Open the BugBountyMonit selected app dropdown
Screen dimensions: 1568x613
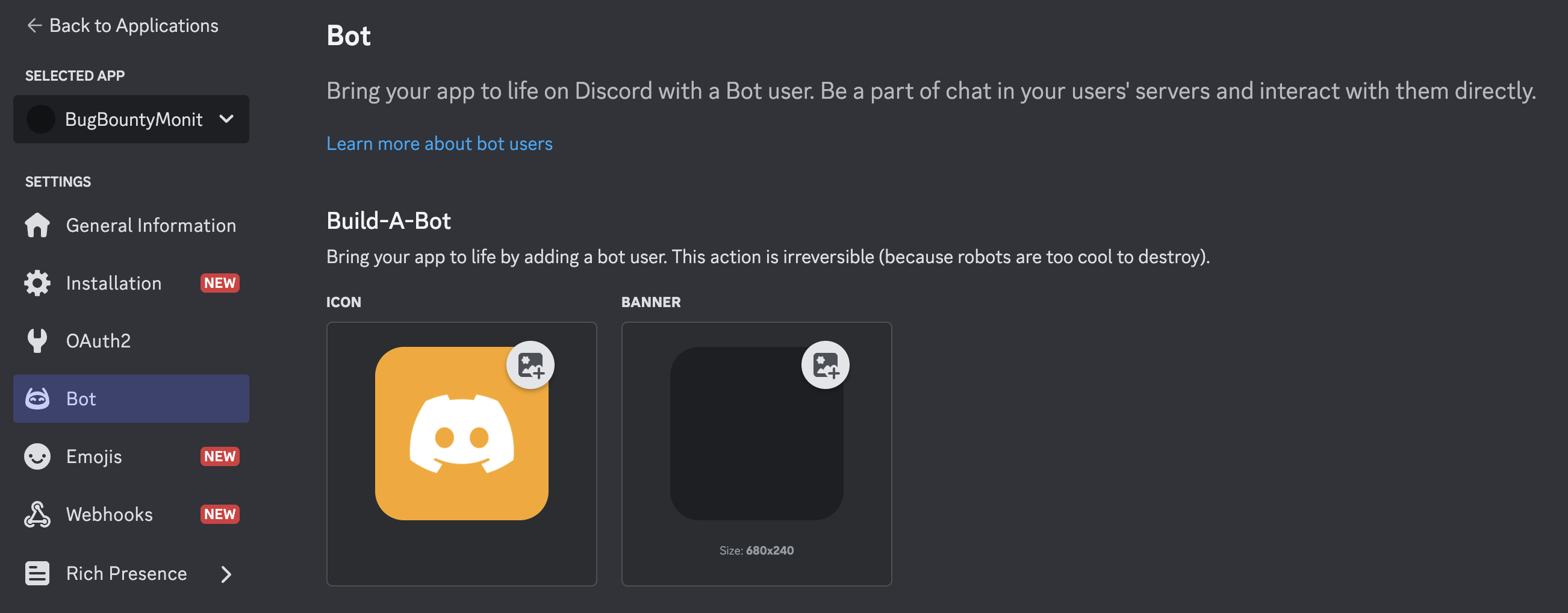coord(131,119)
